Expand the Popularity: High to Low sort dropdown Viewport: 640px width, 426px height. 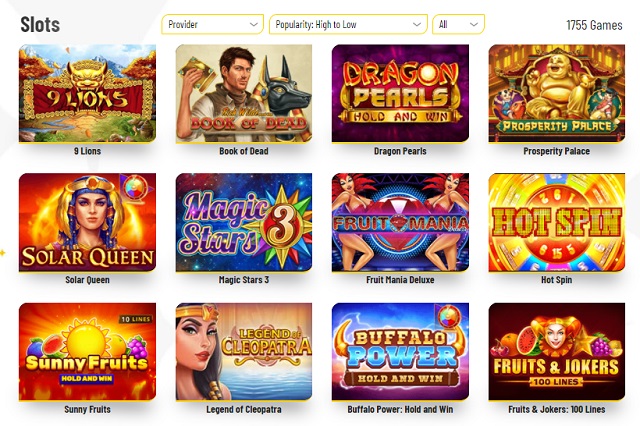[x=348, y=24]
